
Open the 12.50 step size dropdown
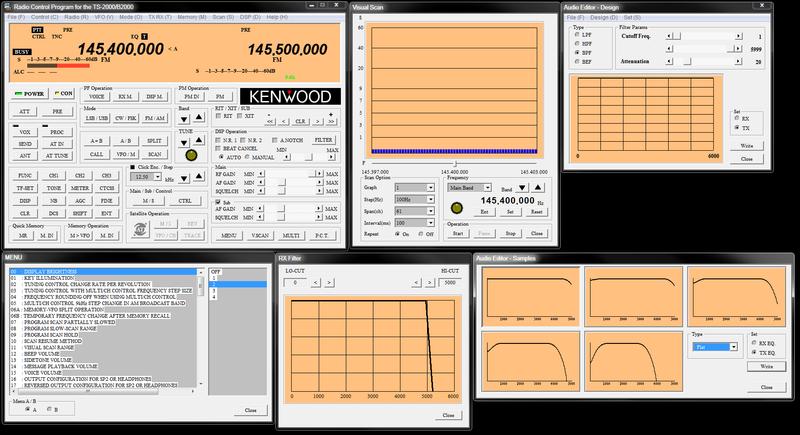click(x=158, y=177)
